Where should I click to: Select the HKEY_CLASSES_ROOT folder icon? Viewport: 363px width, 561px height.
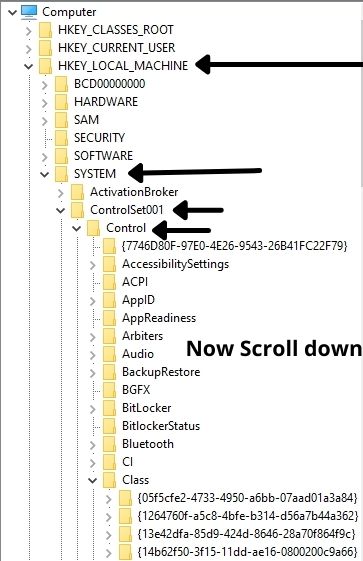46,30
